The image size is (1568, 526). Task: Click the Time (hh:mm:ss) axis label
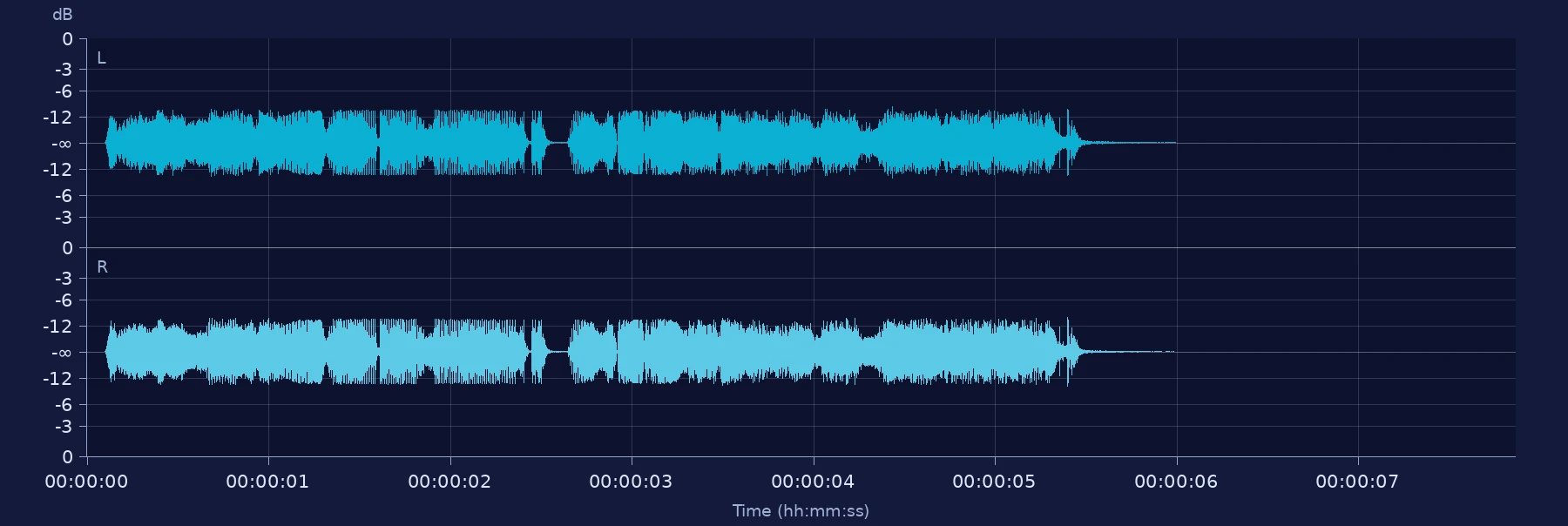(801, 511)
